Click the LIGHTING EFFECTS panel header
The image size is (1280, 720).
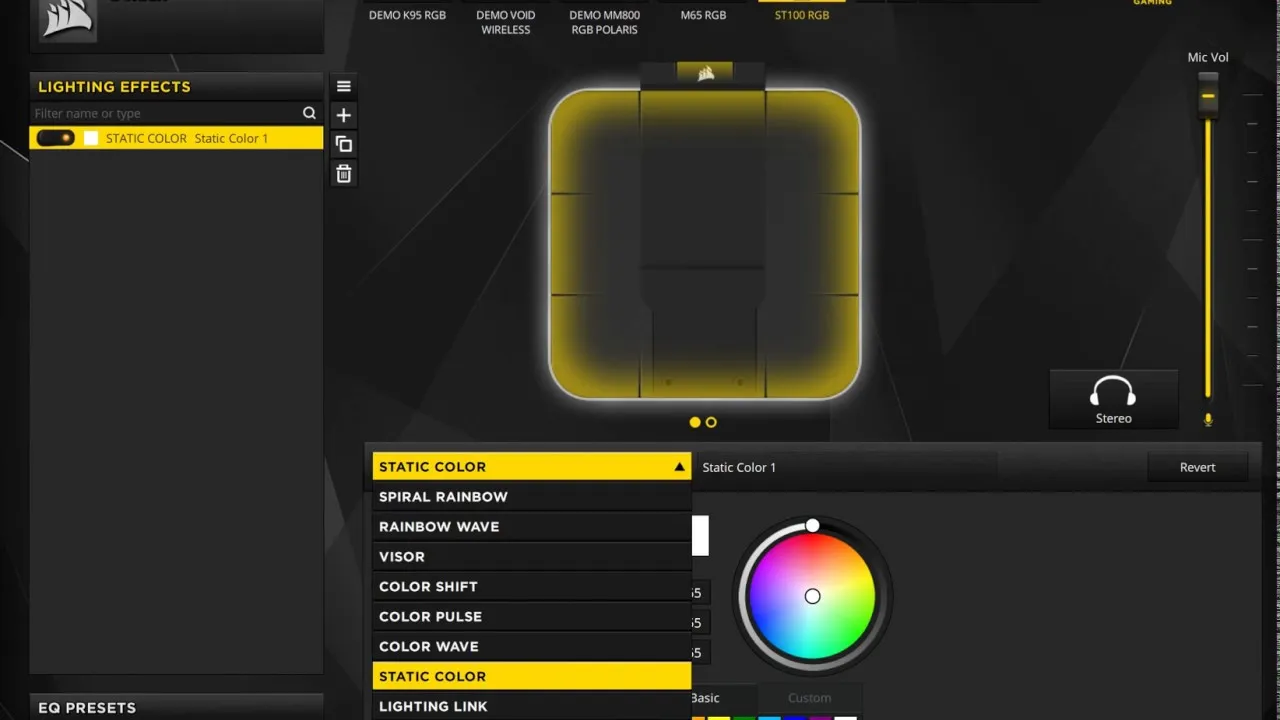[176, 86]
